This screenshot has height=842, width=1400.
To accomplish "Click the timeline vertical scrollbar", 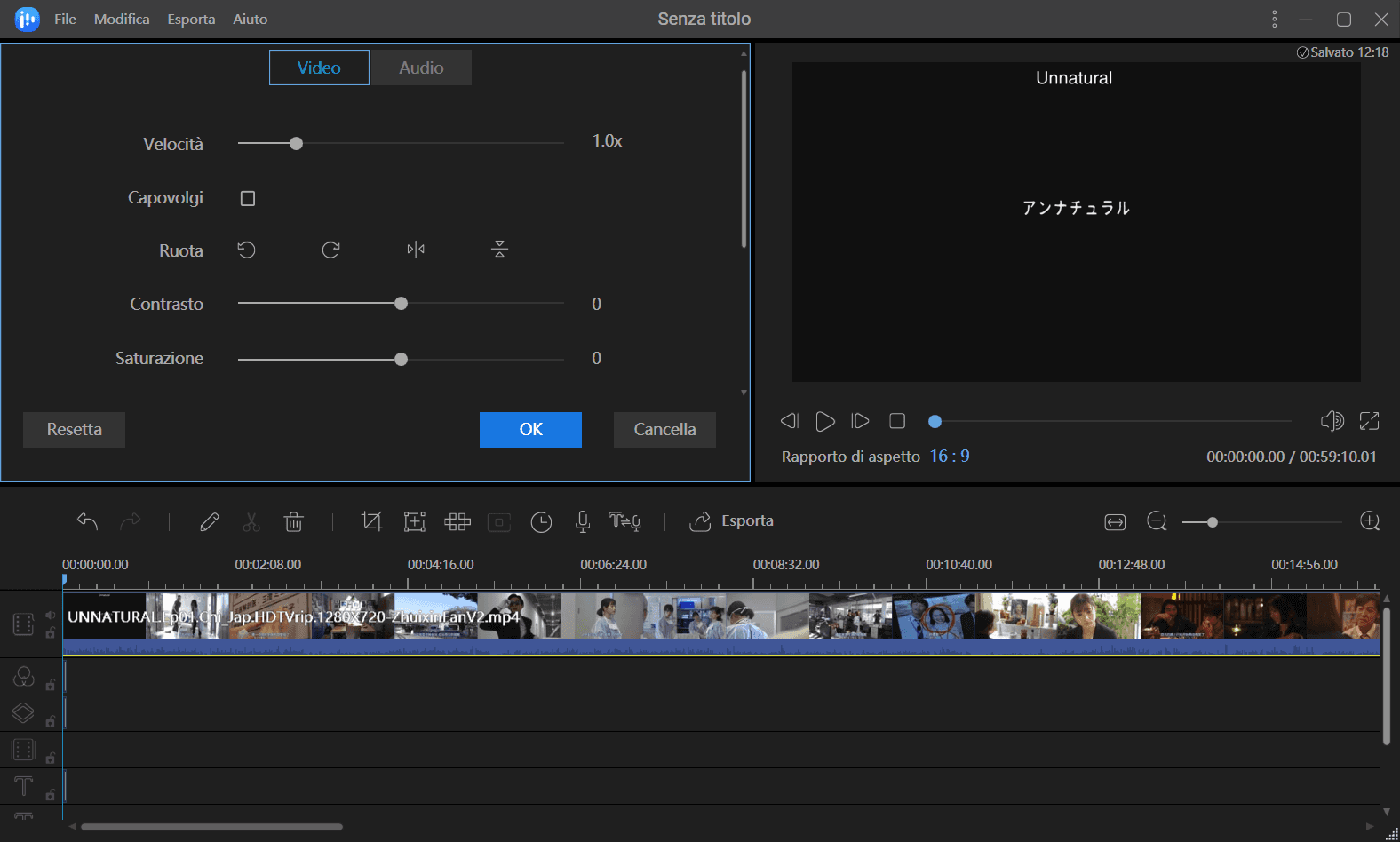I will [x=1386, y=677].
